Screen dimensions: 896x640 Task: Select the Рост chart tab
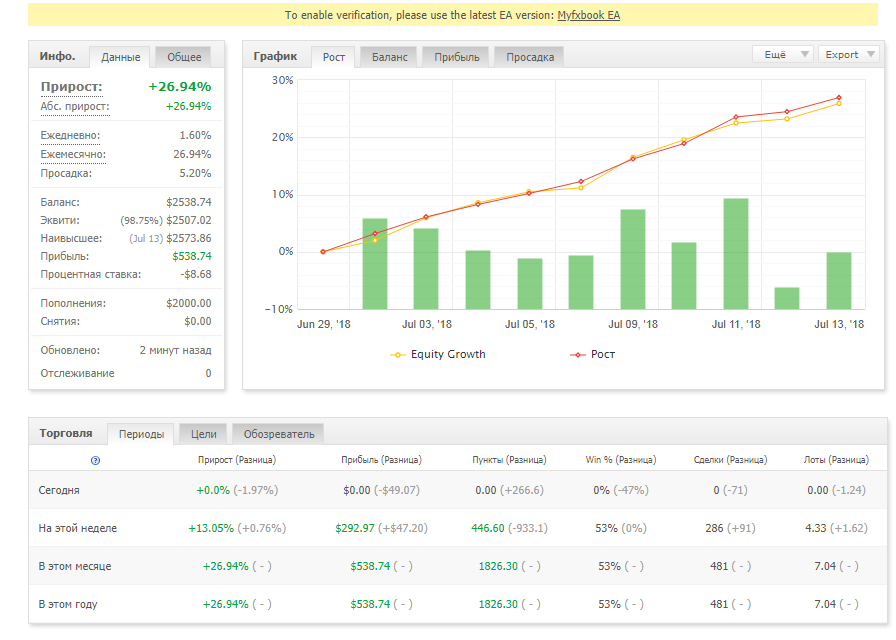(334, 57)
